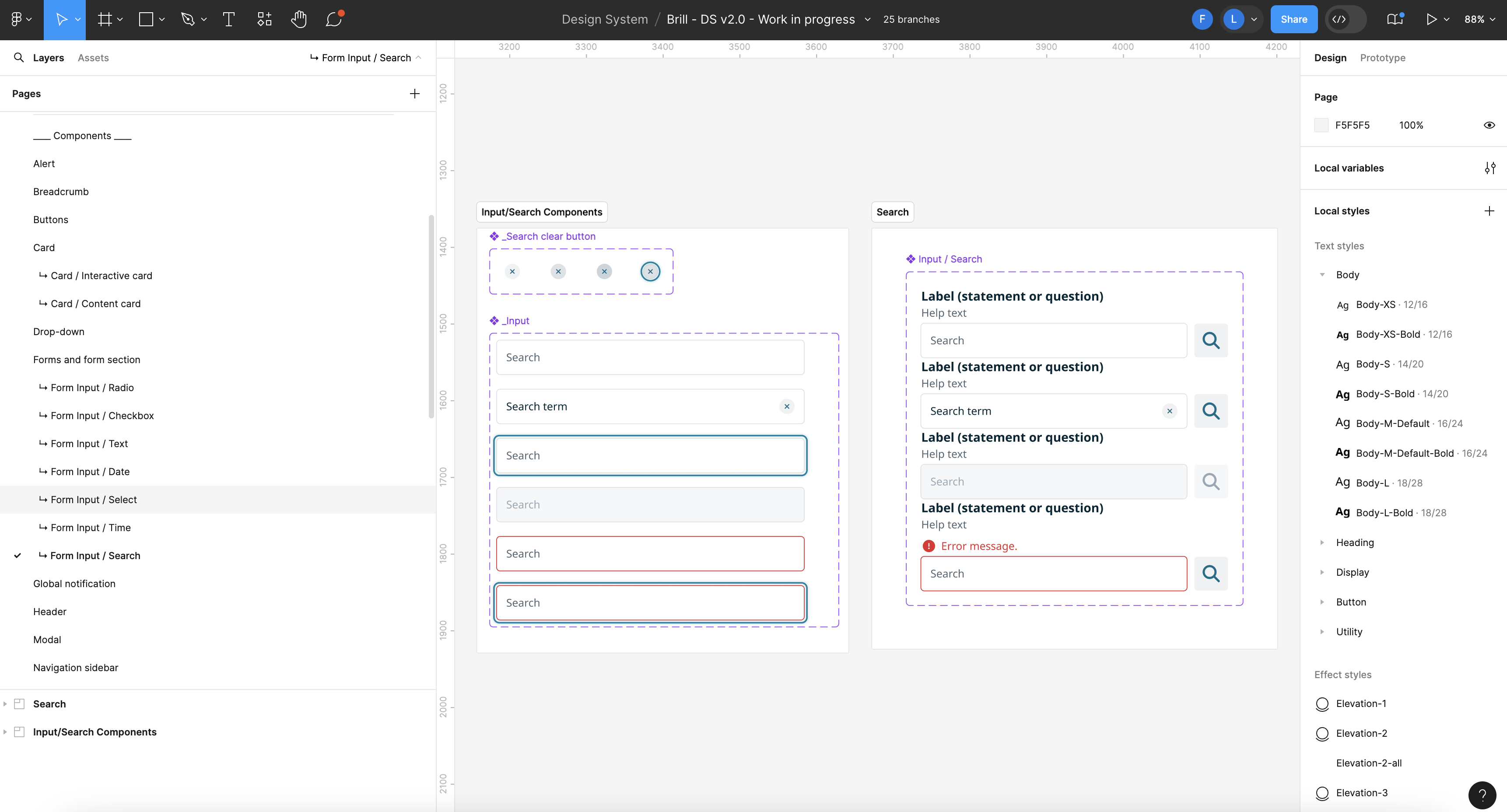Toggle page color visibility with eye icon

point(1490,125)
